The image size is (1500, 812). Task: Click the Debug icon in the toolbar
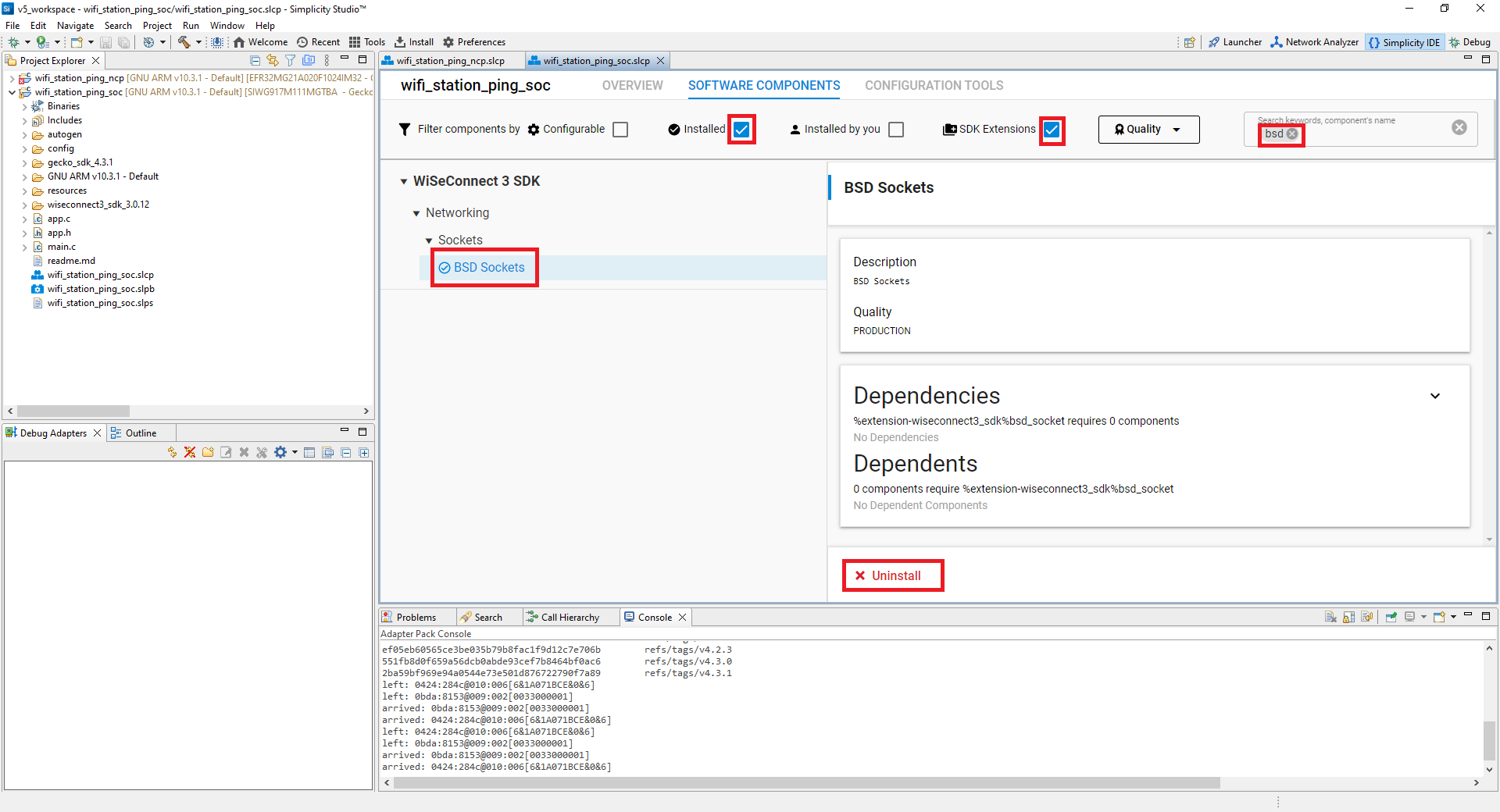(1471, 41)
